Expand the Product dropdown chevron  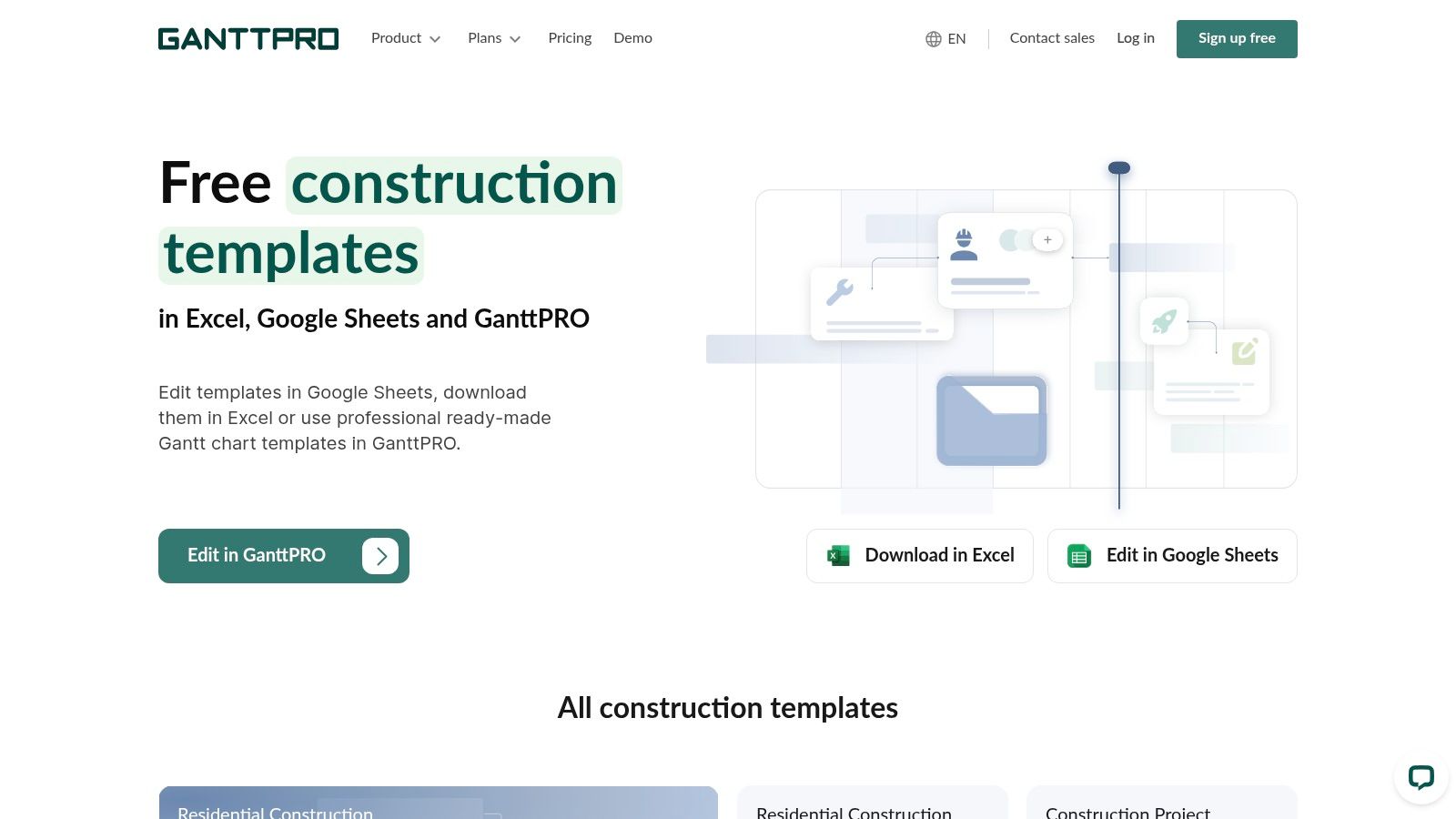click(435, 39)
